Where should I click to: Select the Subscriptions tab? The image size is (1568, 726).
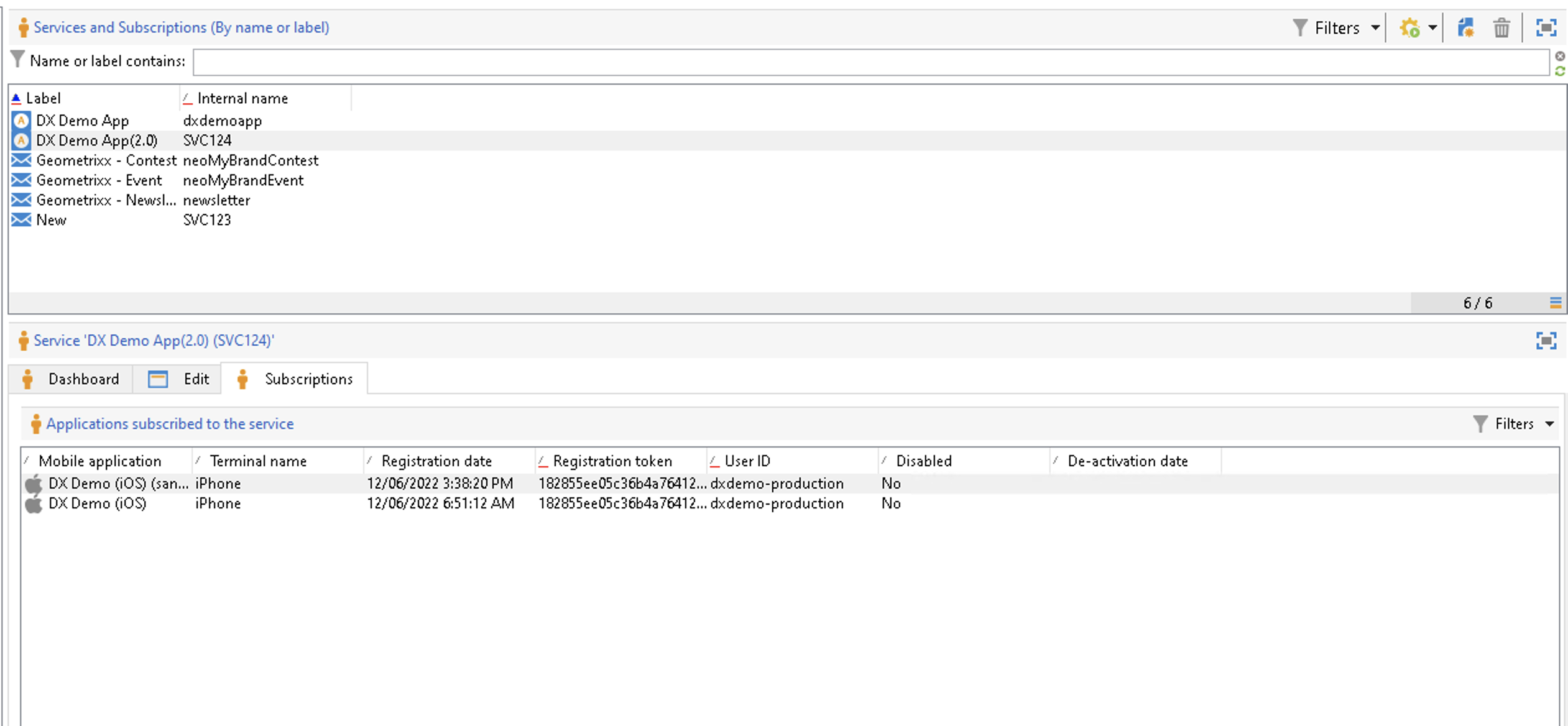(295, 379)
